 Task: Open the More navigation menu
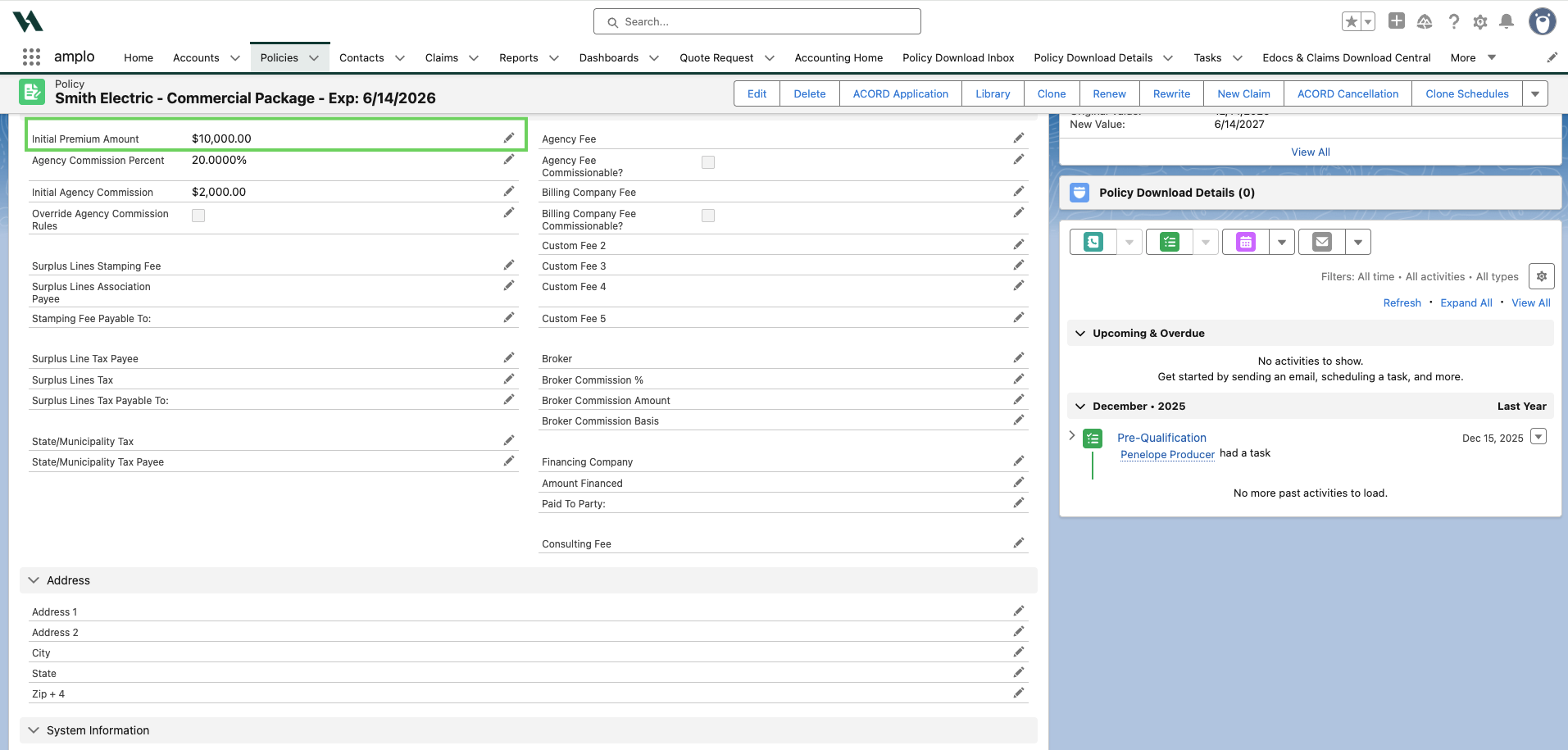1473,58
